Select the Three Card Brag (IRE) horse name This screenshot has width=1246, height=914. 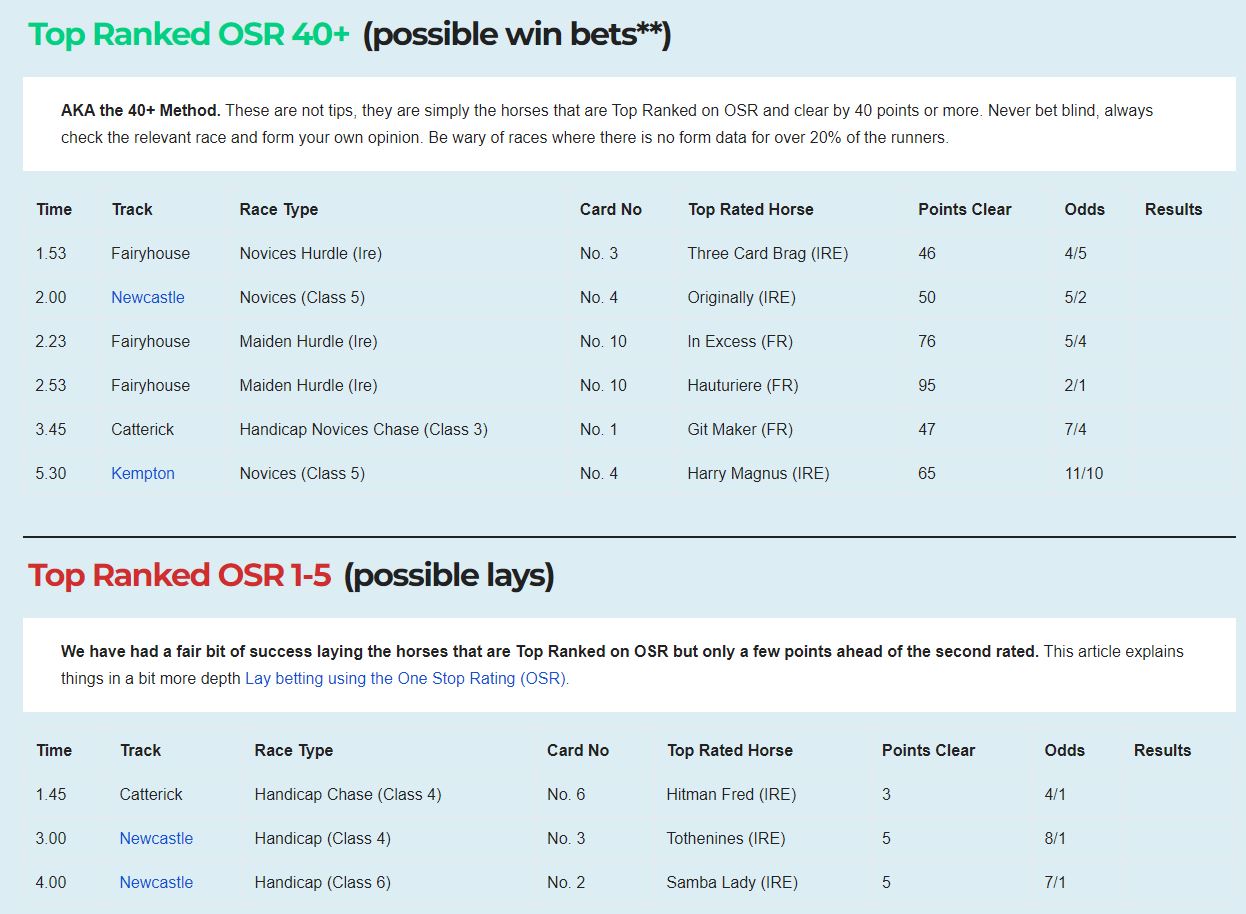pos(767,253)
